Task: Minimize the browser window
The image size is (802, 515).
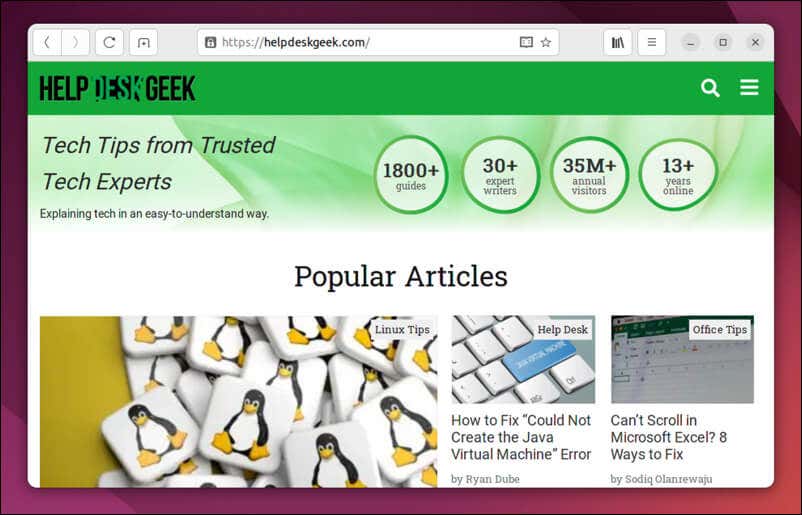Action: (690, 42)
